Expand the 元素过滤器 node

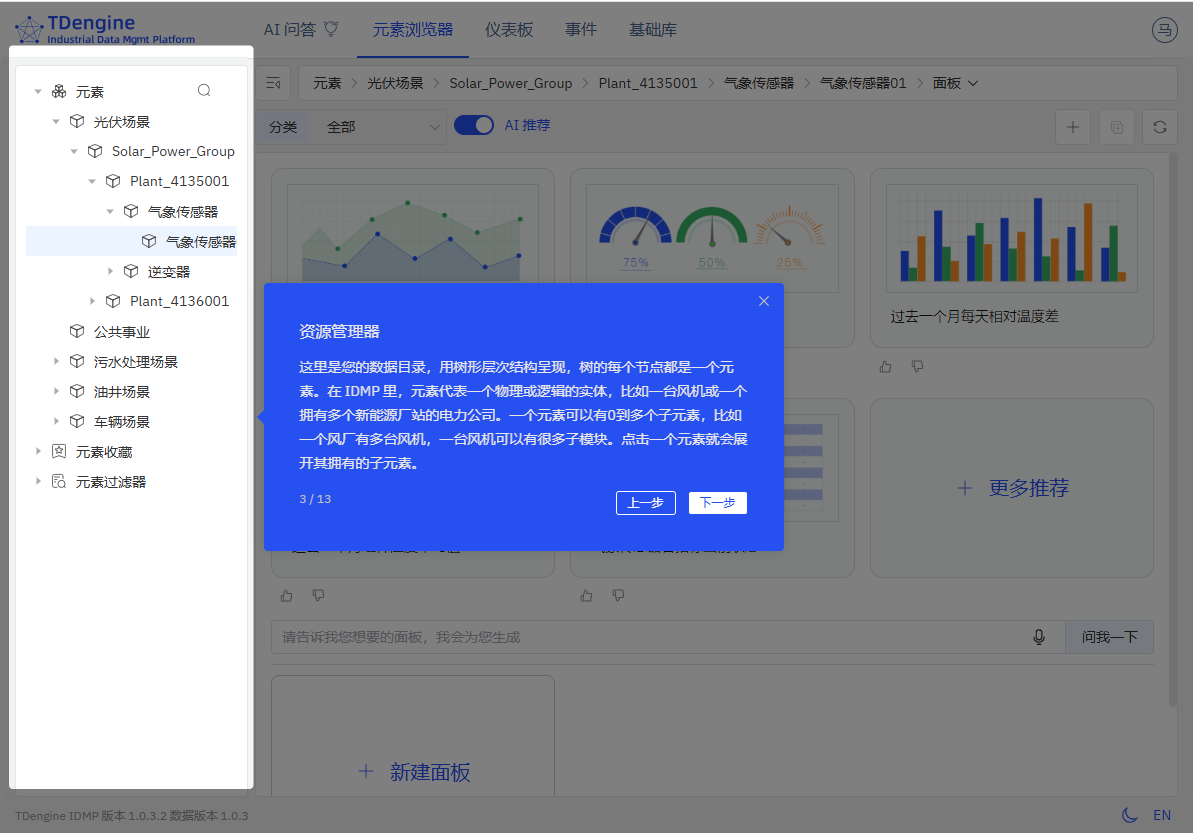pyautogui.click(x=38, y=482)
